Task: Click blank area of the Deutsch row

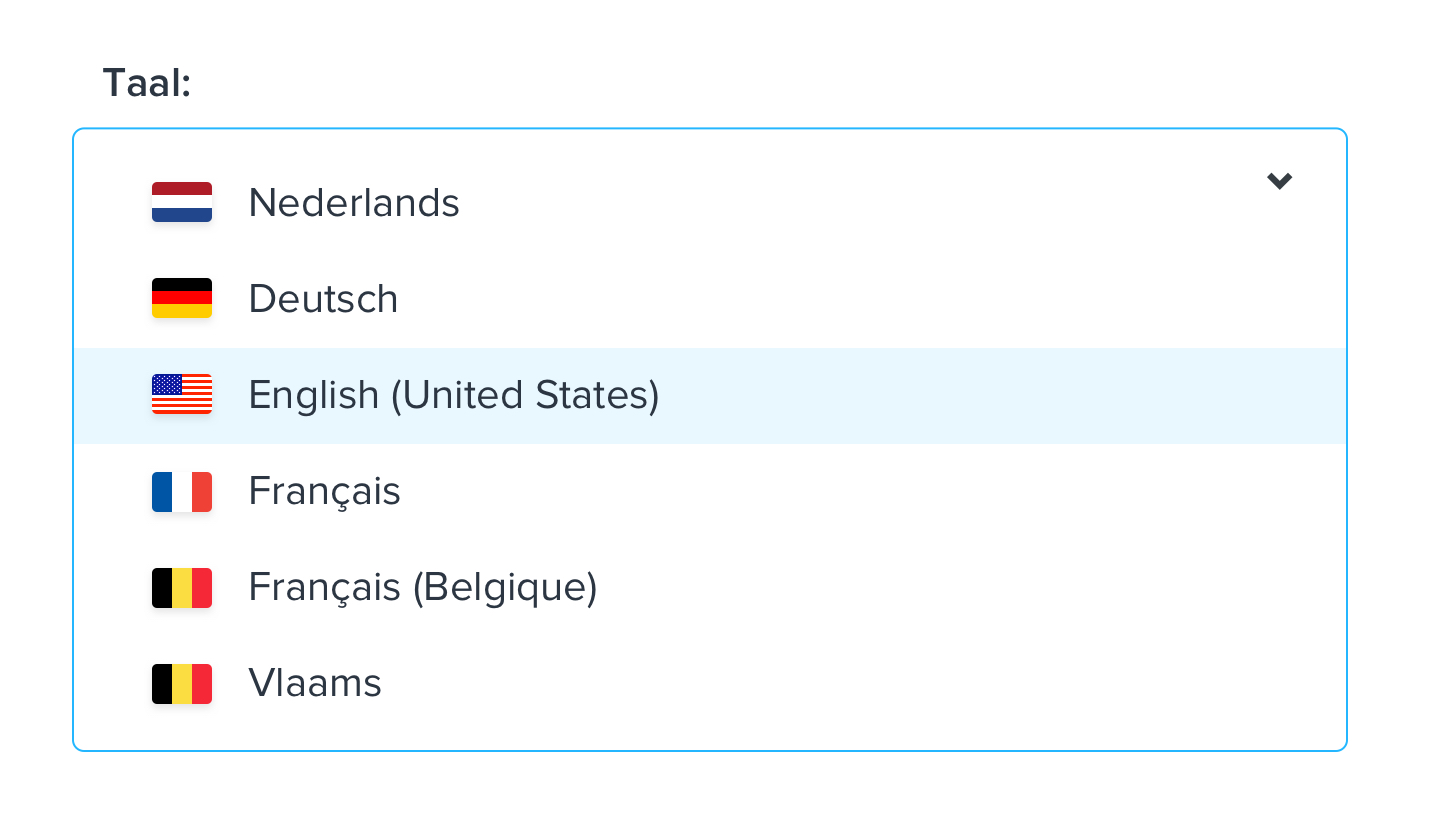Action: click(870, 299)
